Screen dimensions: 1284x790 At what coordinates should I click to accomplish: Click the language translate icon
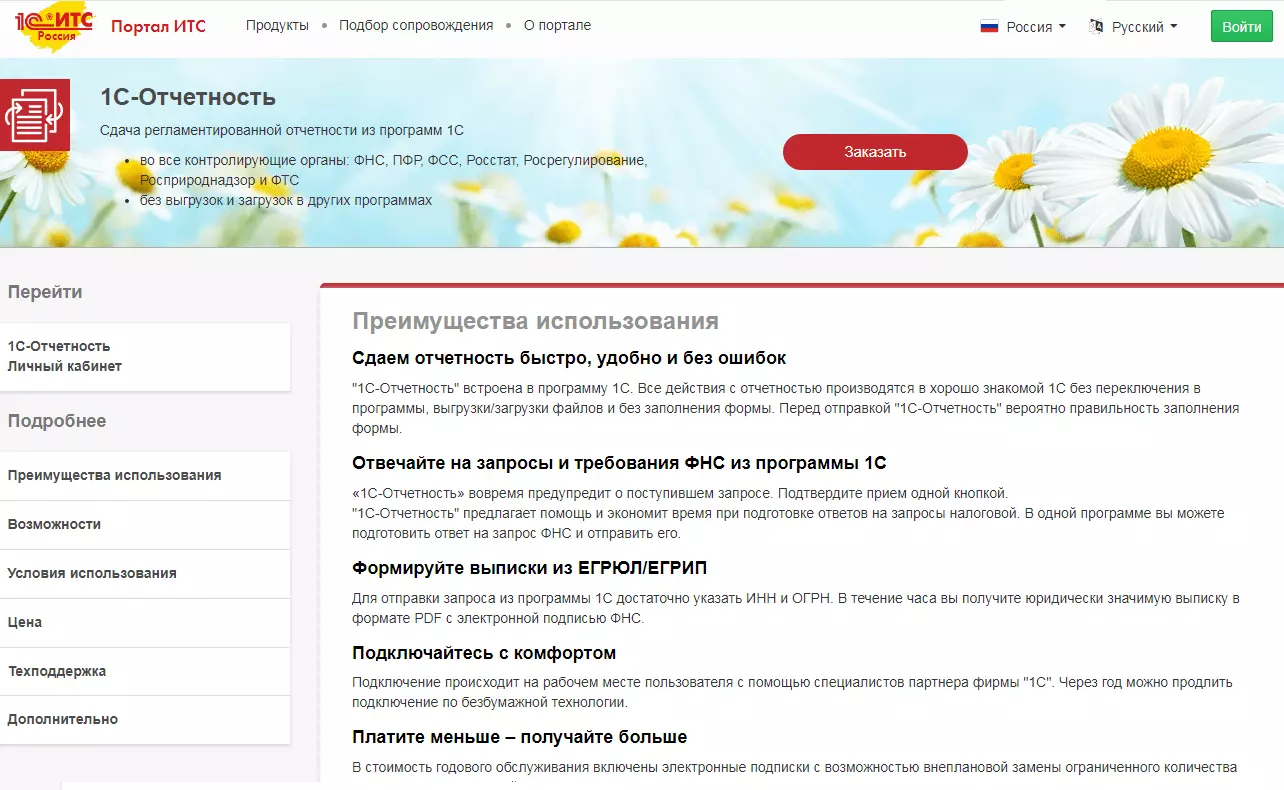(1096, 27)
